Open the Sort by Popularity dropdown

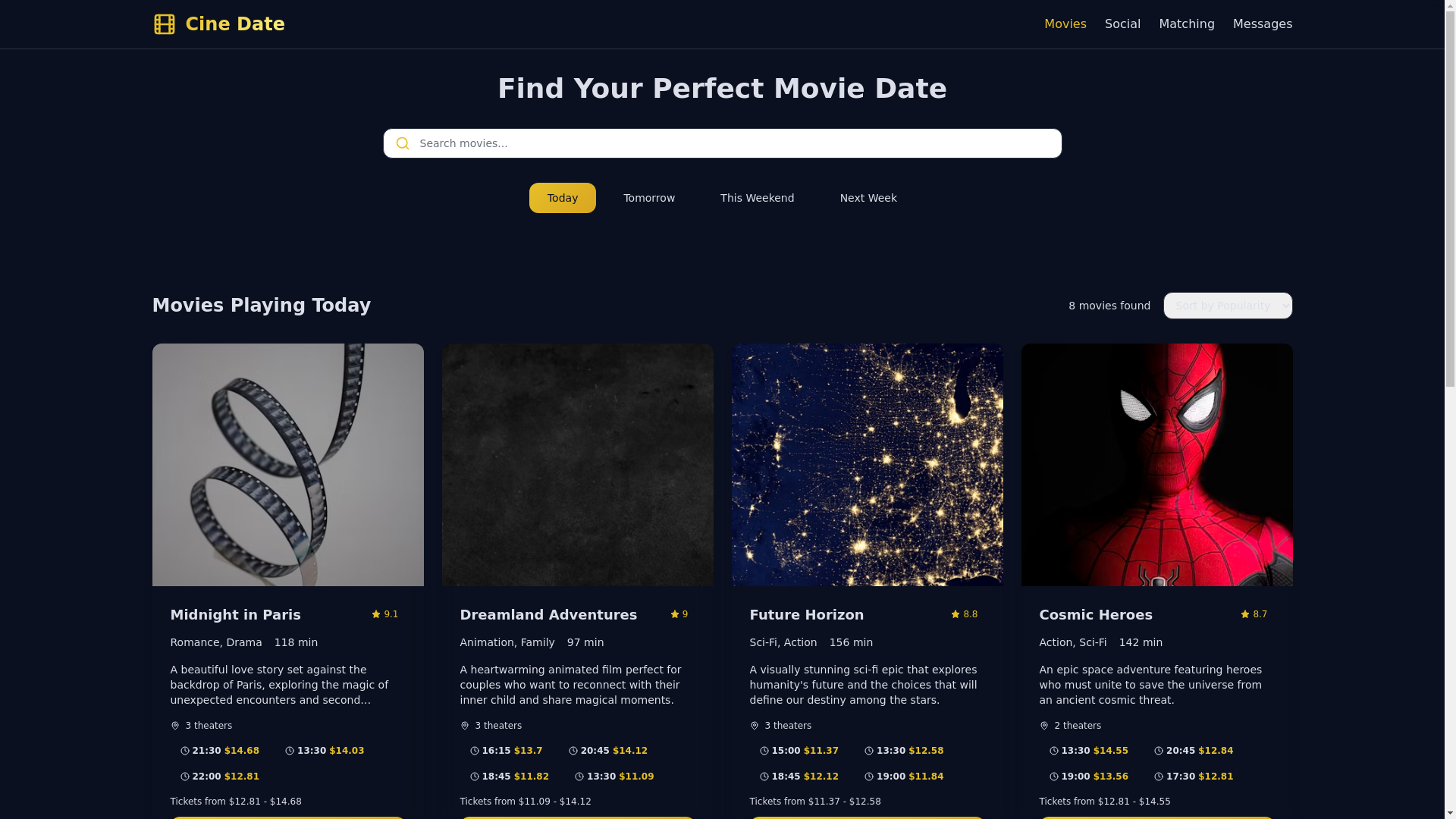[1228, 306]
